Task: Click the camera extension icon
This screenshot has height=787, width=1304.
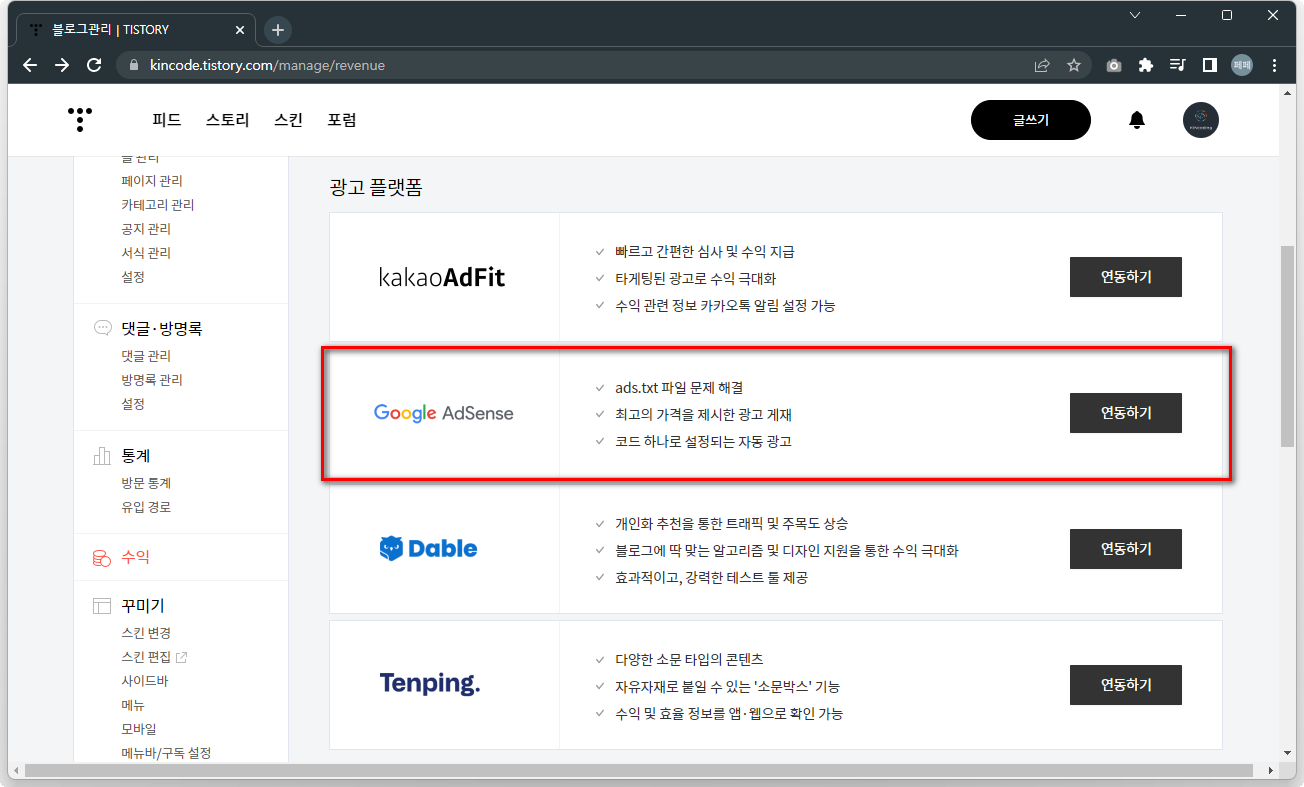Action: (1114, 65)
